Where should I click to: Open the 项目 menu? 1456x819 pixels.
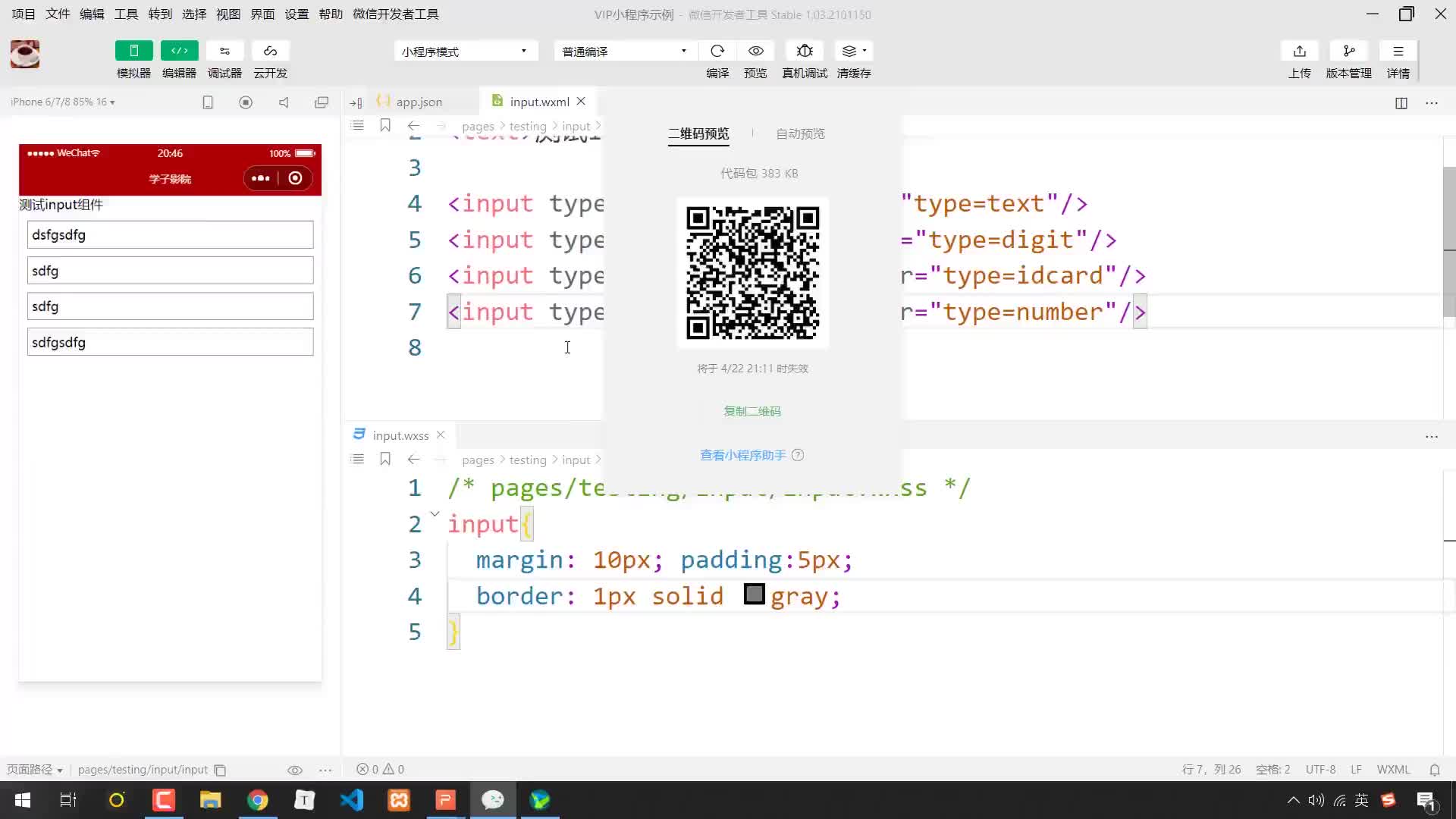(24, 14)
